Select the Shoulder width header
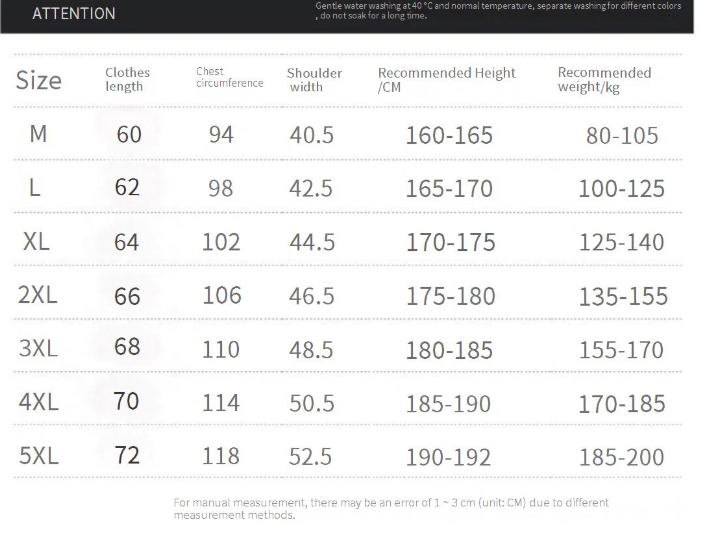Viewport: 706px width, 536px height. pyautogui.click(x=314, y=80)
